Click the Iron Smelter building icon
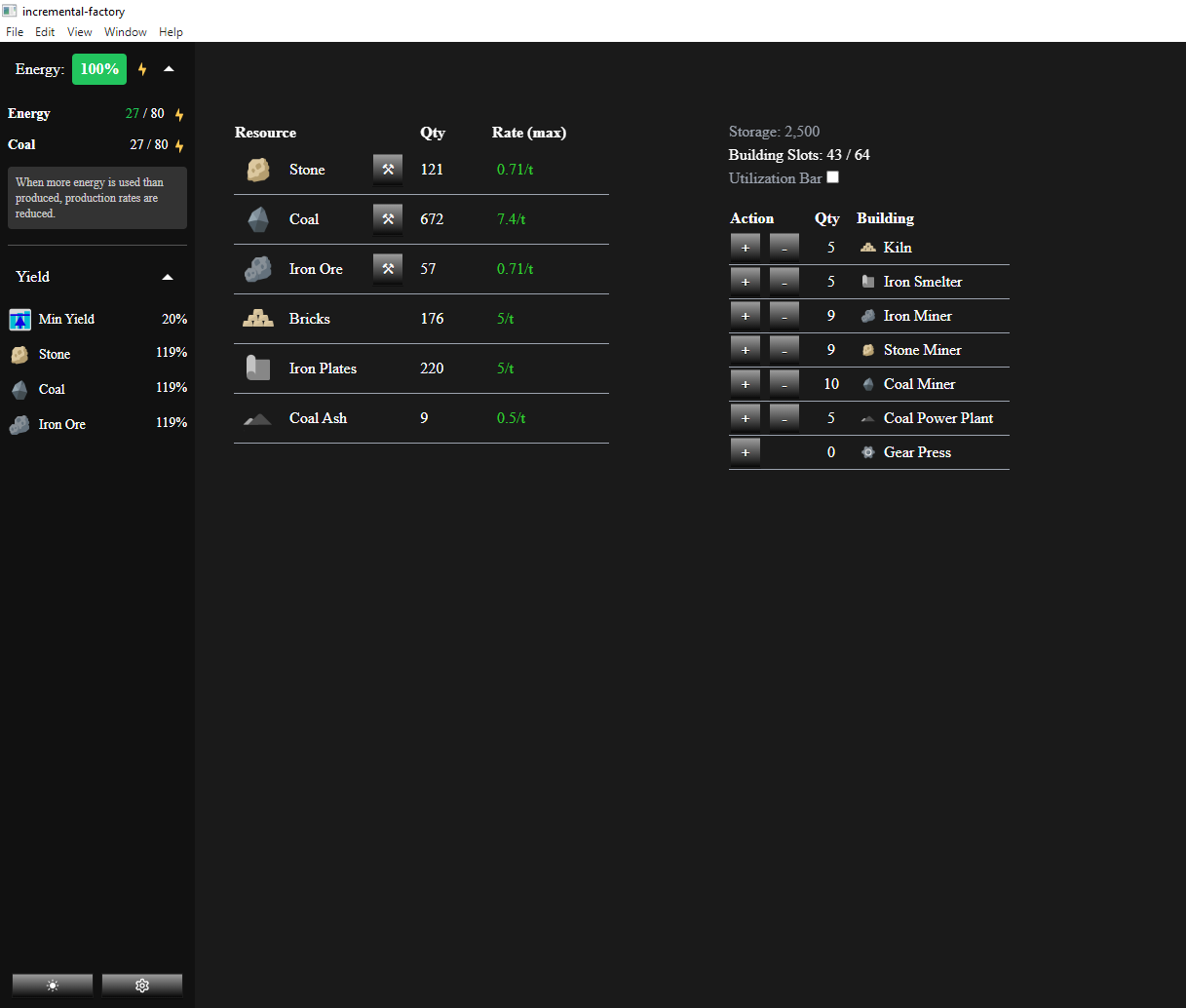Image resolution: width=1186 pixels, height=1008 pixels. (868, 282)
